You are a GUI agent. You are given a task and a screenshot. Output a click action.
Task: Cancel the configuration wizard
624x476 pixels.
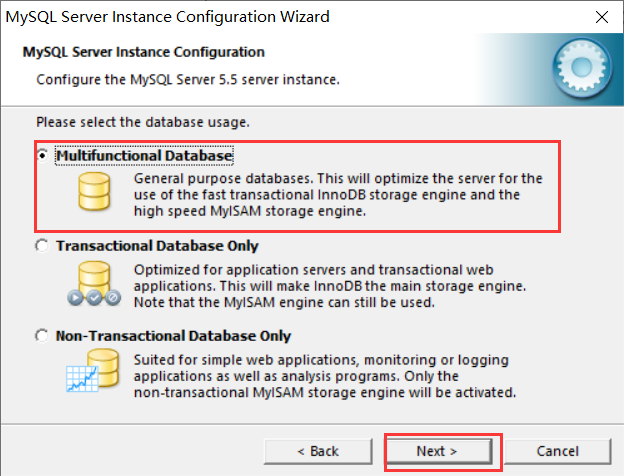557,451
